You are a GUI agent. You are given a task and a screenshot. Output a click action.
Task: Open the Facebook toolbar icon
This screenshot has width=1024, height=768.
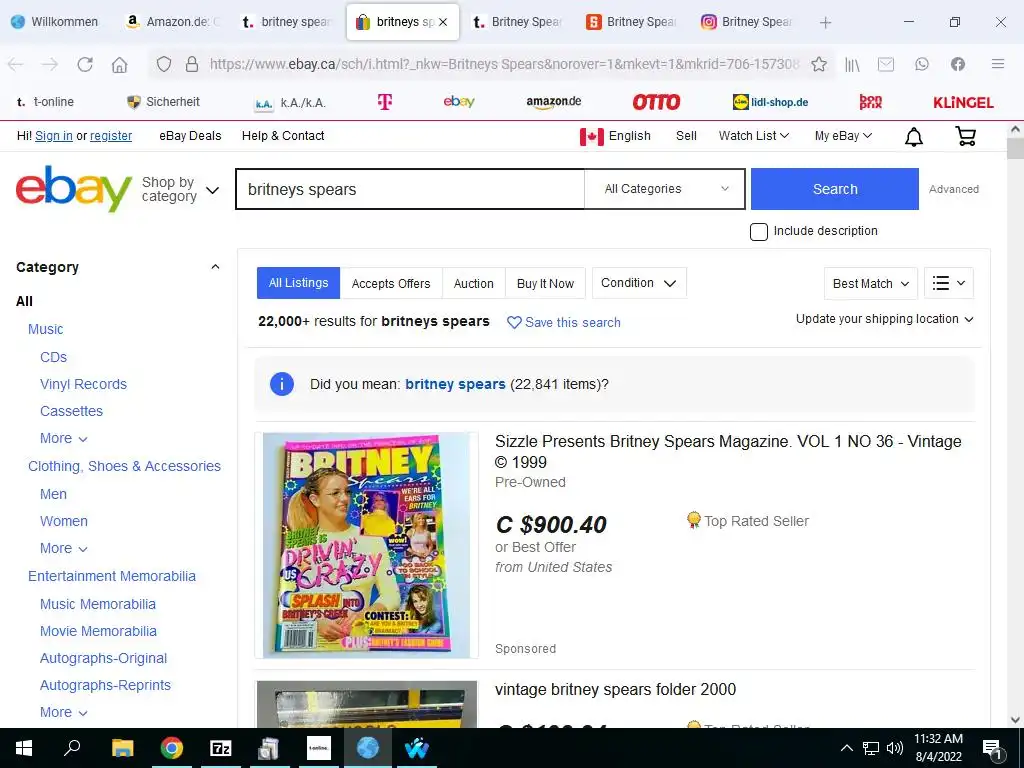957,64
